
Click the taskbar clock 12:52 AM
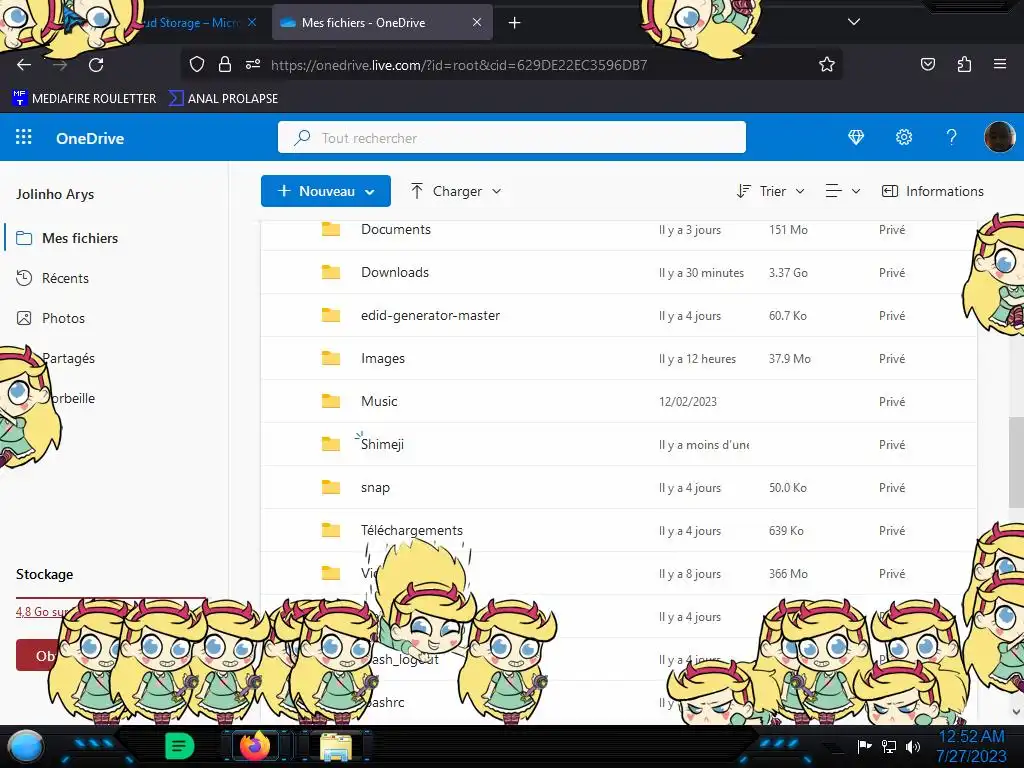click(x=972, y=737)
